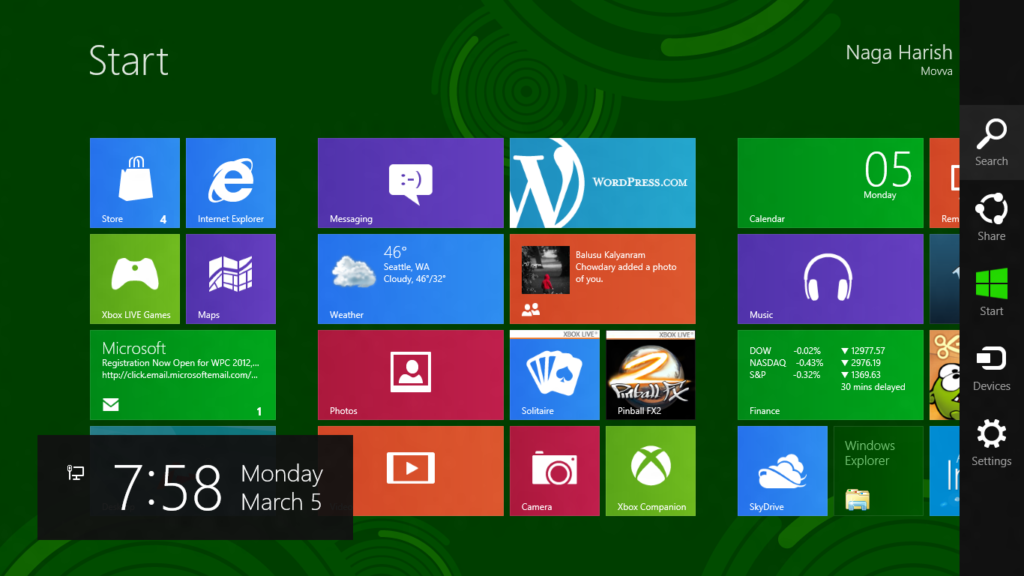Click "Registration Now Open for WPC 2012" text
Screen dimensions: 1024x576
point(180,362)
